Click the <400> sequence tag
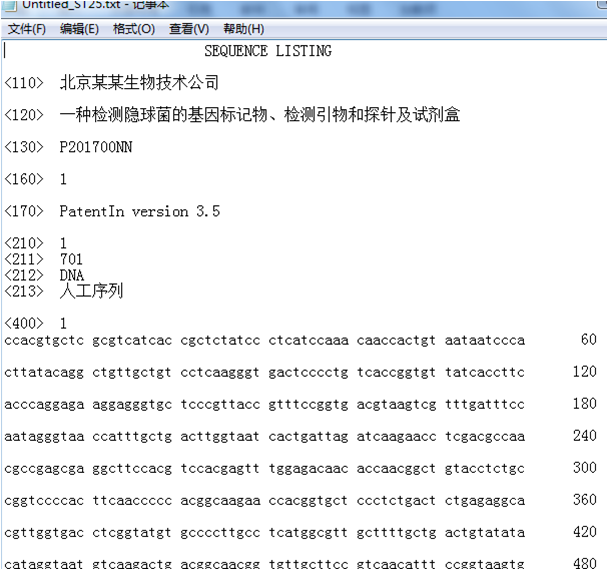Screen dimensions: 608x570 (23, 324)
